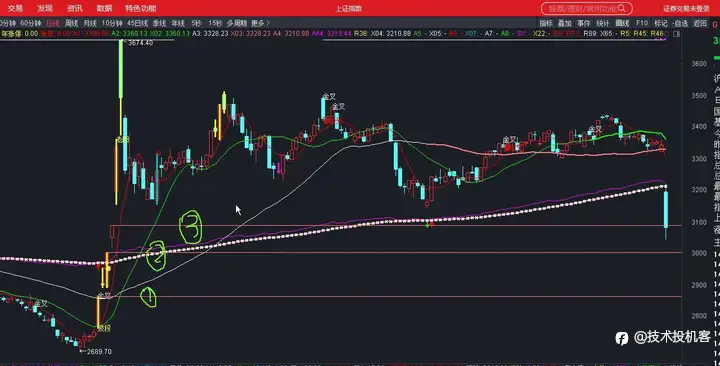Click the search magnifier icon
The image size is (720, 366).
pos(622,8)
